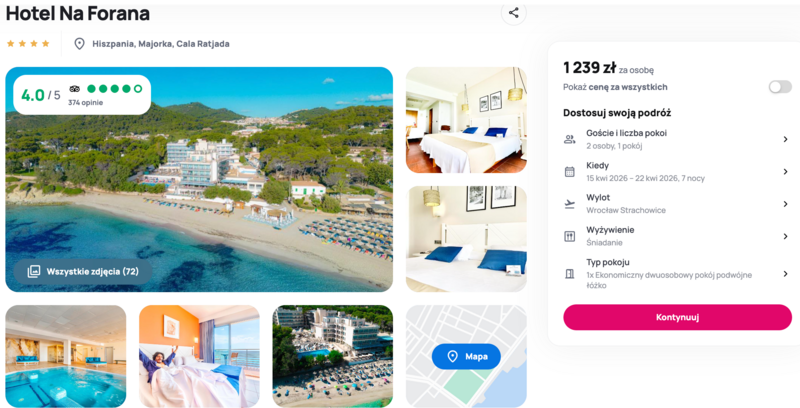800x408 pixels.
Task: Click the location pin icon beside Cala Ratjada
Action: [x=79, y=44]
